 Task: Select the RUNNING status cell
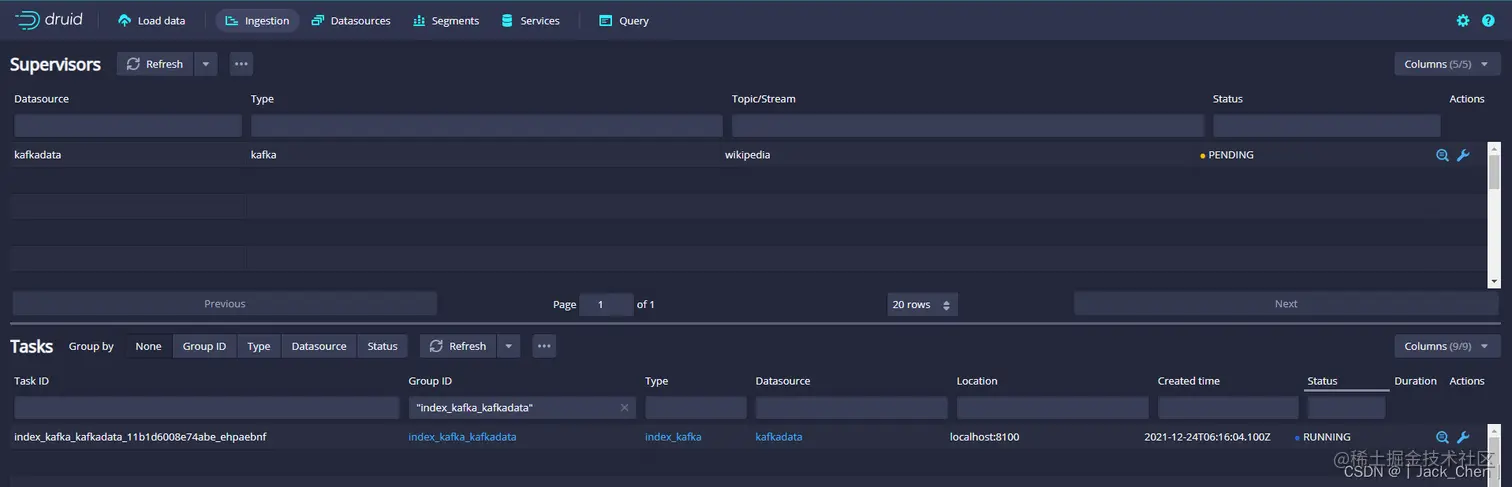(x=1323, y=437)
